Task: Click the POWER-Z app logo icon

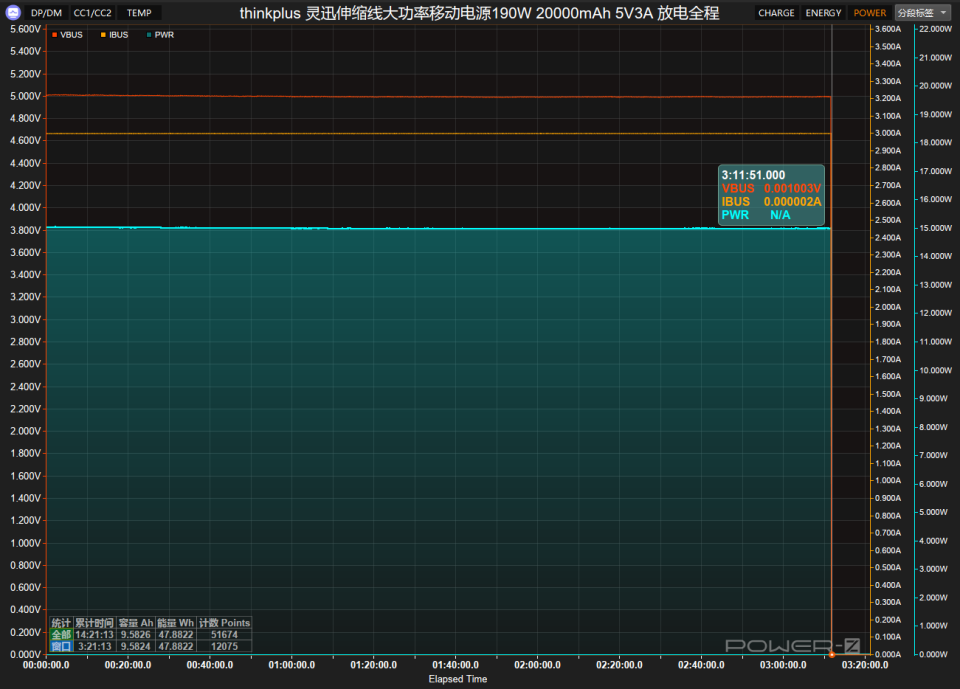Action: point(12,13)
